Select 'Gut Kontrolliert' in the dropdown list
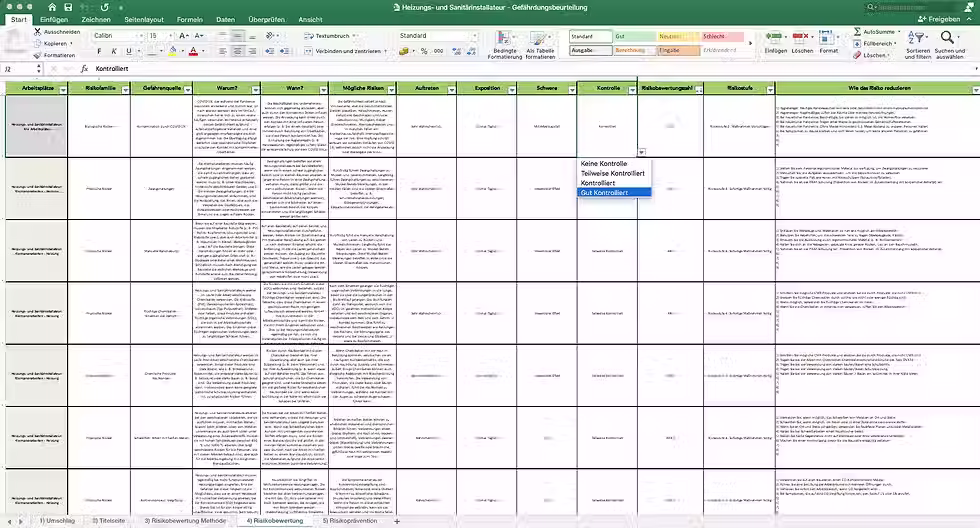Image resolution: width=980 pixels, height=528 pixels. pyautogui.click(x=614, y=192)
